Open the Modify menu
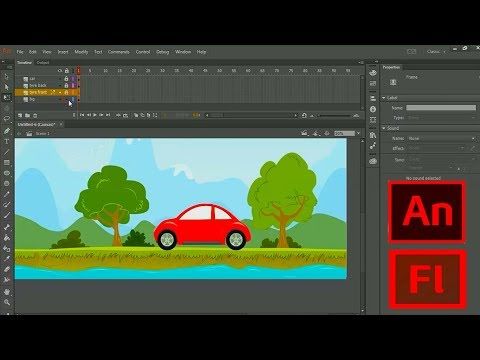The width and height of the screenshot is (480, 360). click(81, 52)
